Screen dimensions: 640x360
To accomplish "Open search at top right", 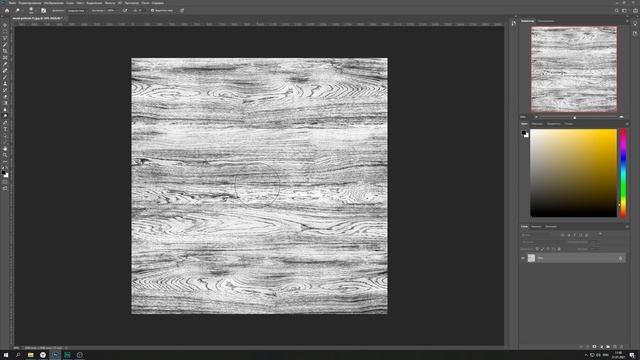I will [x=617, y=11].
